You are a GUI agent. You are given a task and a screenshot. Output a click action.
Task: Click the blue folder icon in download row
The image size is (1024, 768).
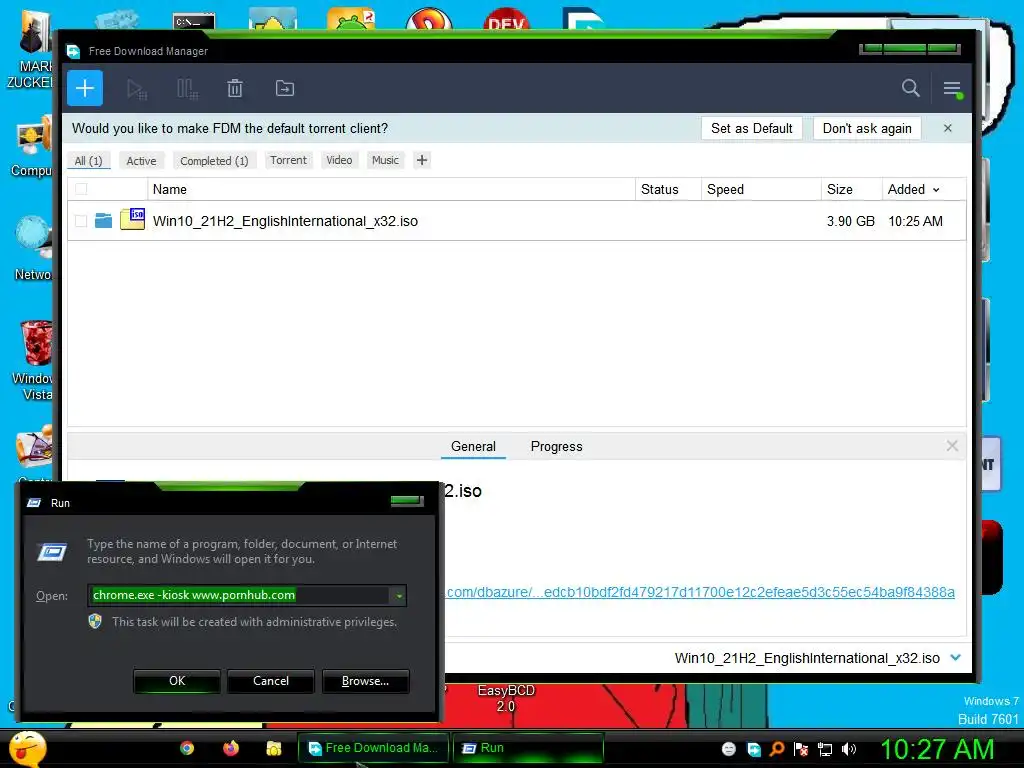point(103,221)
